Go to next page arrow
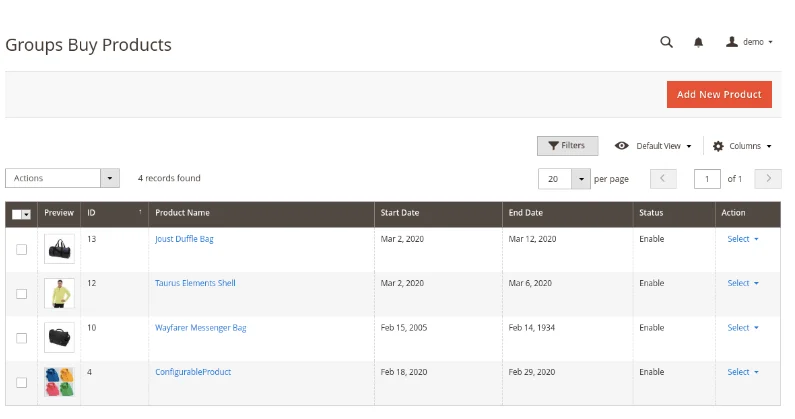The width and height of the screenshot is (795, 419). click(768, 178)
